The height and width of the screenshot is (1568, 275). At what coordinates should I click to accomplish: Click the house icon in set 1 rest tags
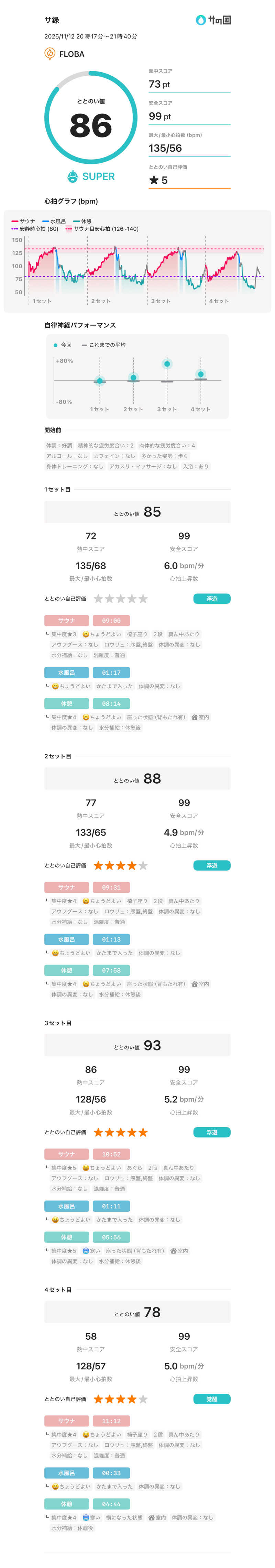194,717
